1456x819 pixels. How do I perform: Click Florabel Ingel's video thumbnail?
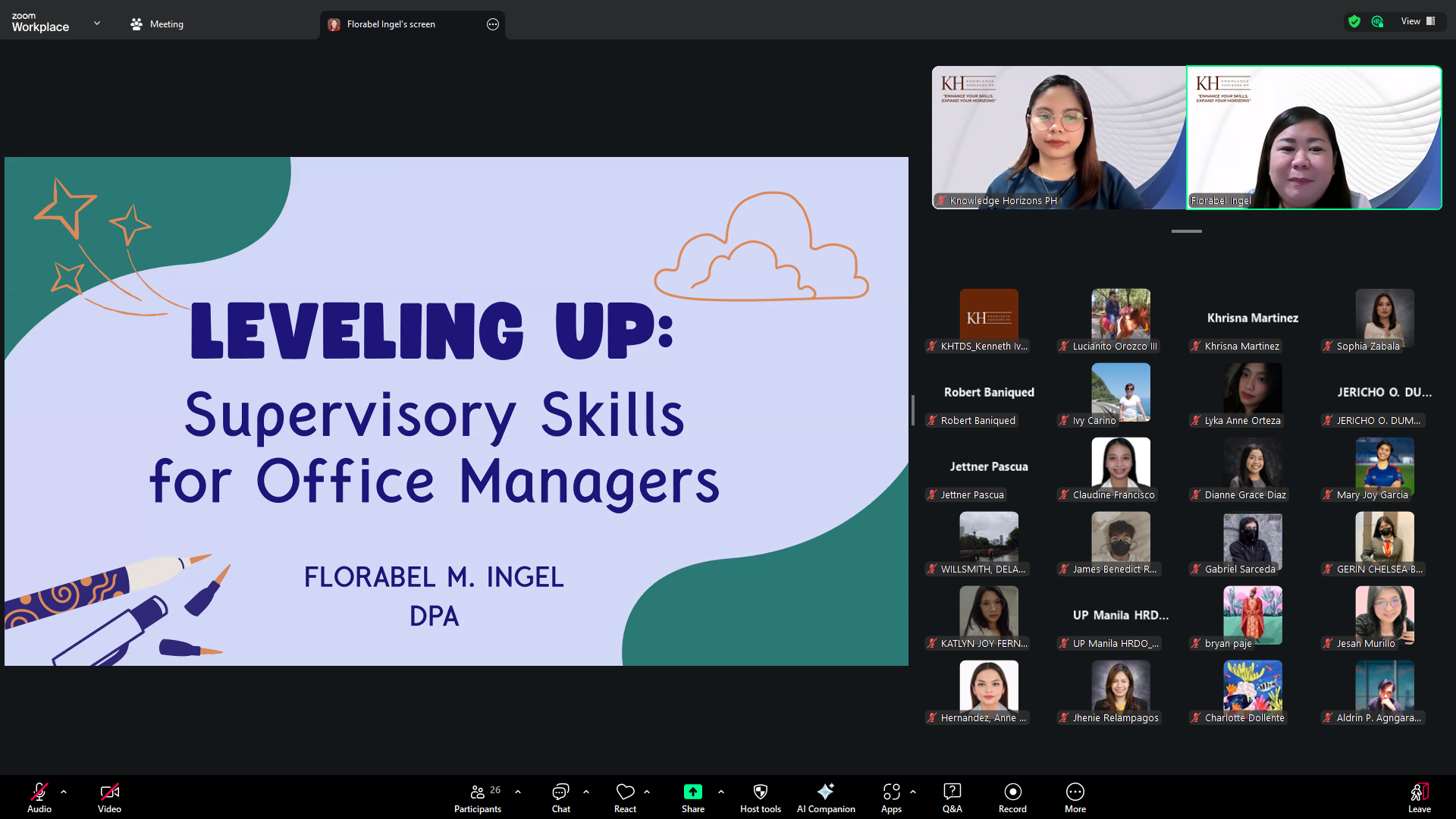1313,137
